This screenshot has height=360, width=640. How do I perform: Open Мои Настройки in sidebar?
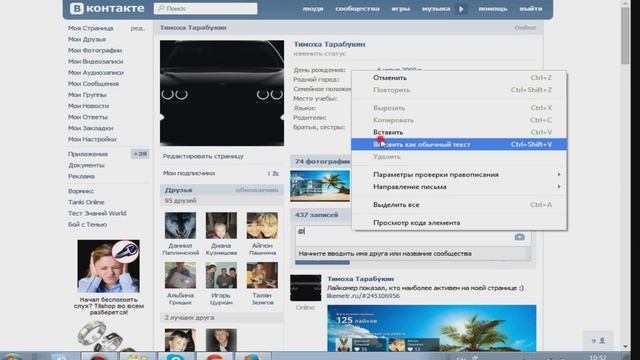tap(92, 139)
